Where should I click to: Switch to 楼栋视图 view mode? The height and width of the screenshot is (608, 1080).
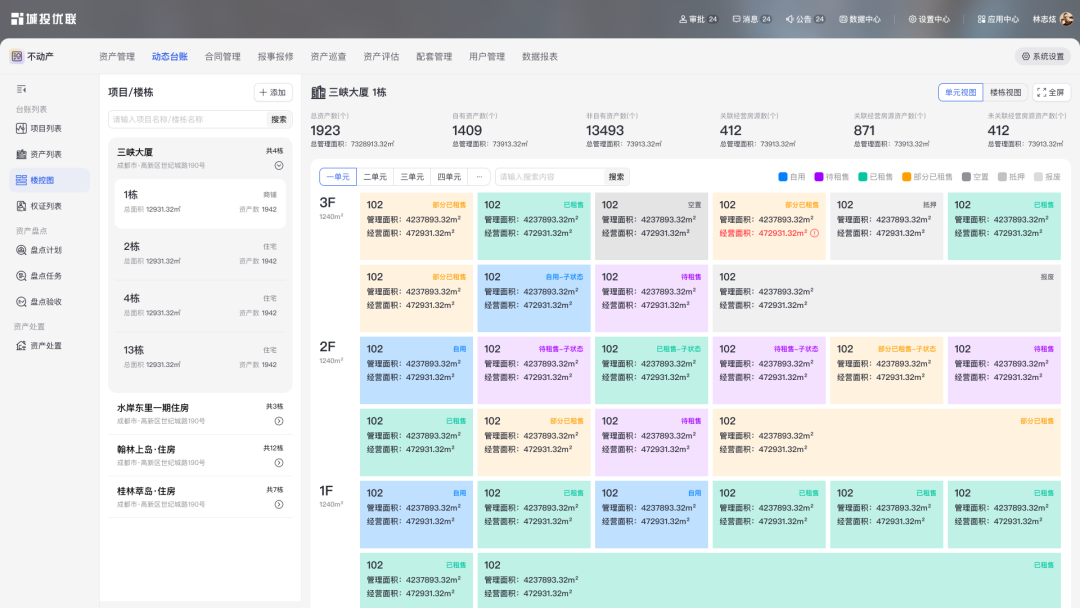coord(1005,92)
